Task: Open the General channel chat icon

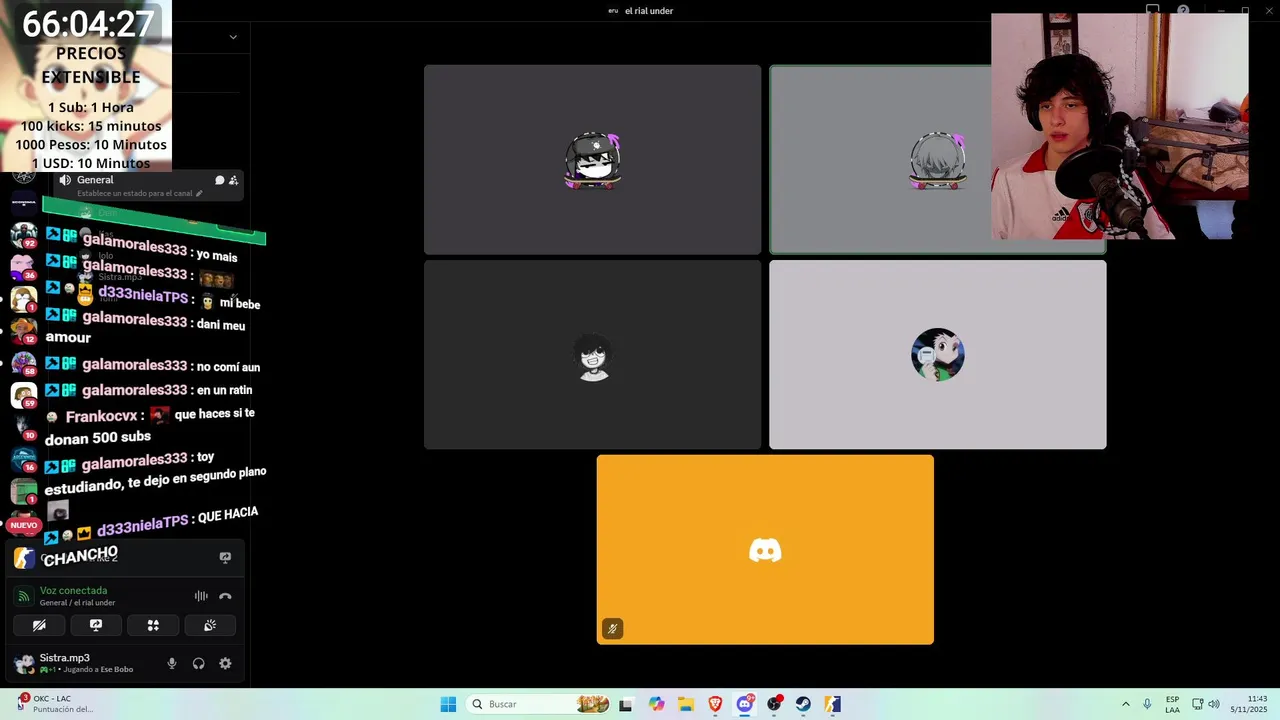Action: pyautogui.click(x=219, y=180)
